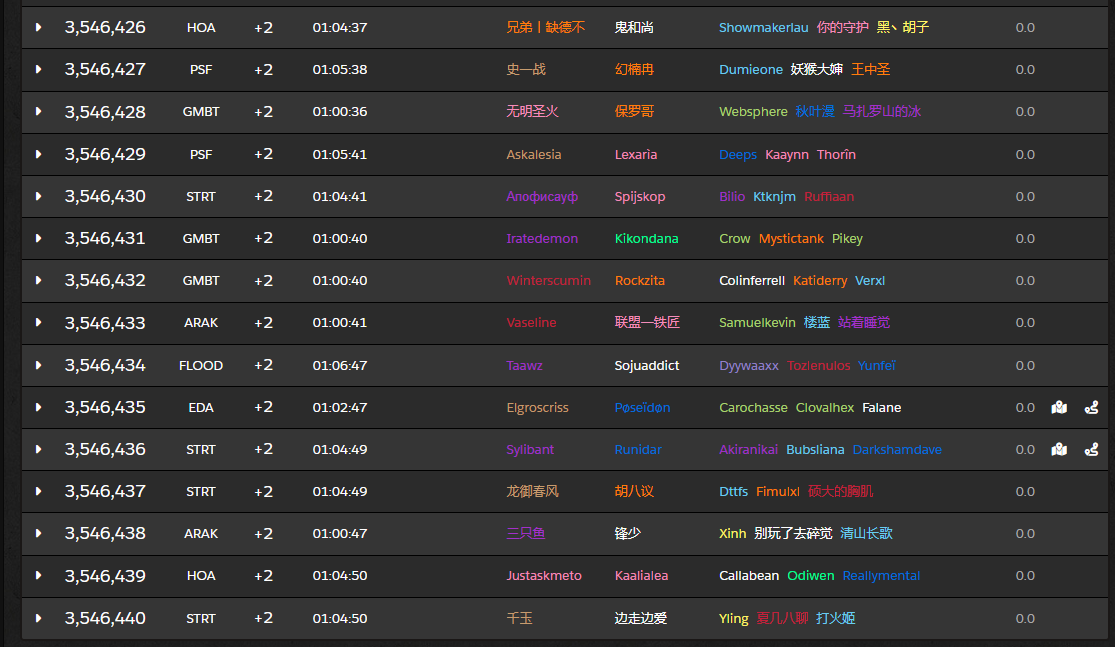Open player Darkshamdave profile
1115x647 pixels.
(x=897, y=449)
